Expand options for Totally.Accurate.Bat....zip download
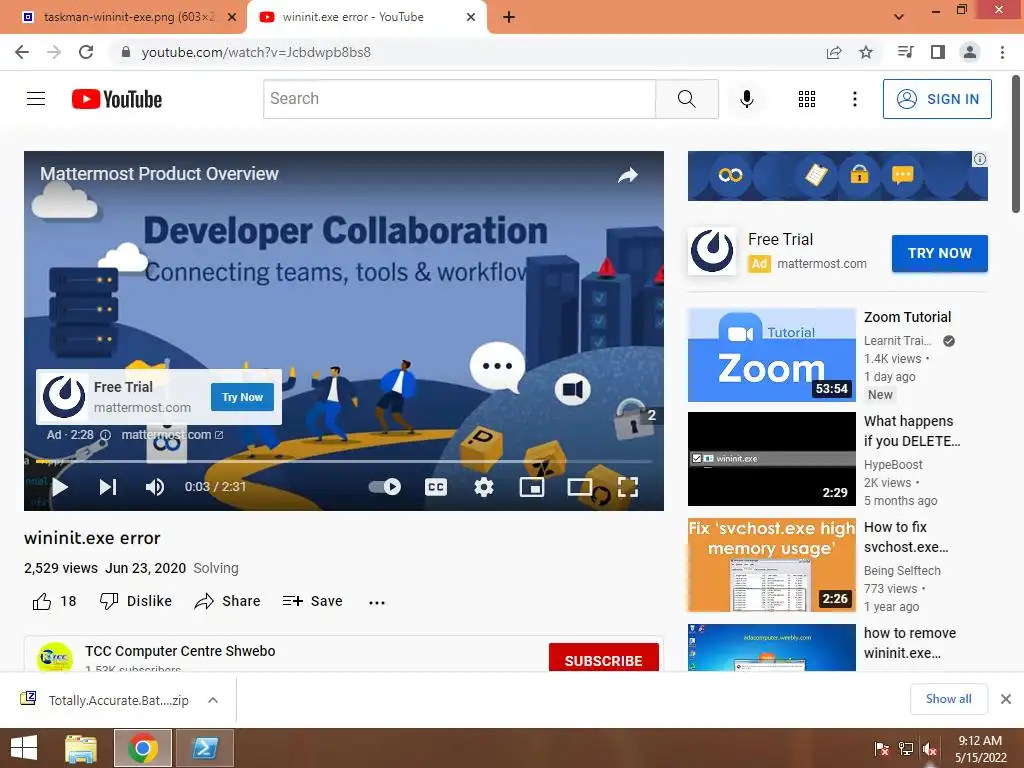Image resolution: width=1024 pixels, height=768 pixels. (213, 700)
